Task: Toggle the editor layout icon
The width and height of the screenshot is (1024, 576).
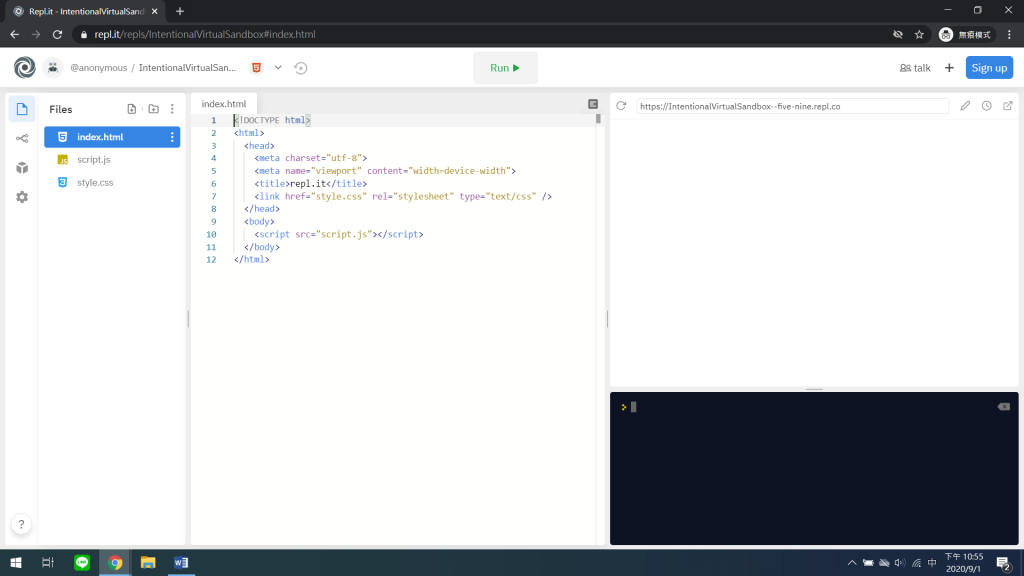Action: point(593,104)
